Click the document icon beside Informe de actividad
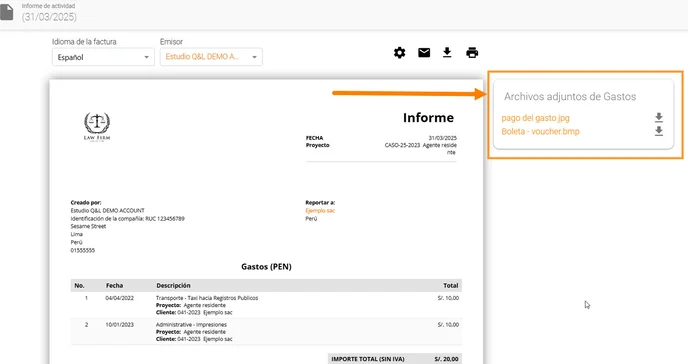 coord(6,12)
